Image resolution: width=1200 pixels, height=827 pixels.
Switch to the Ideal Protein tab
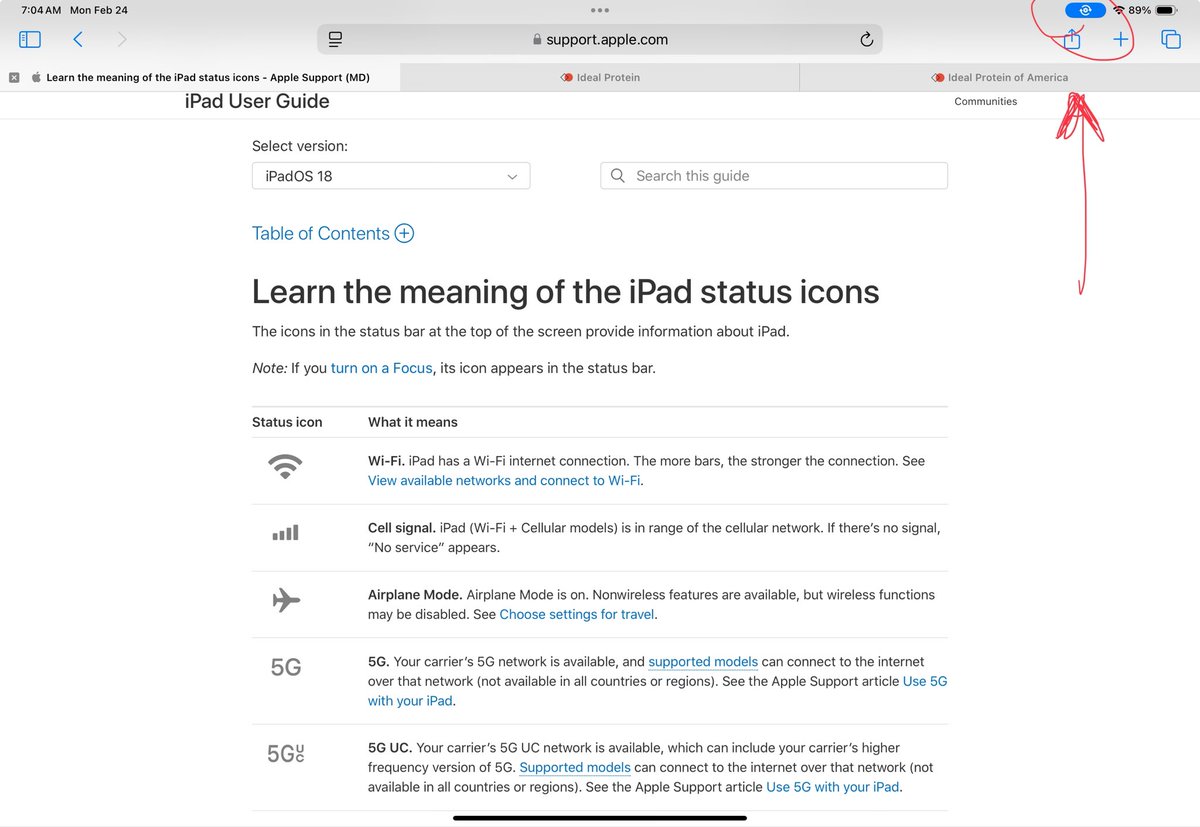[600, 77]
